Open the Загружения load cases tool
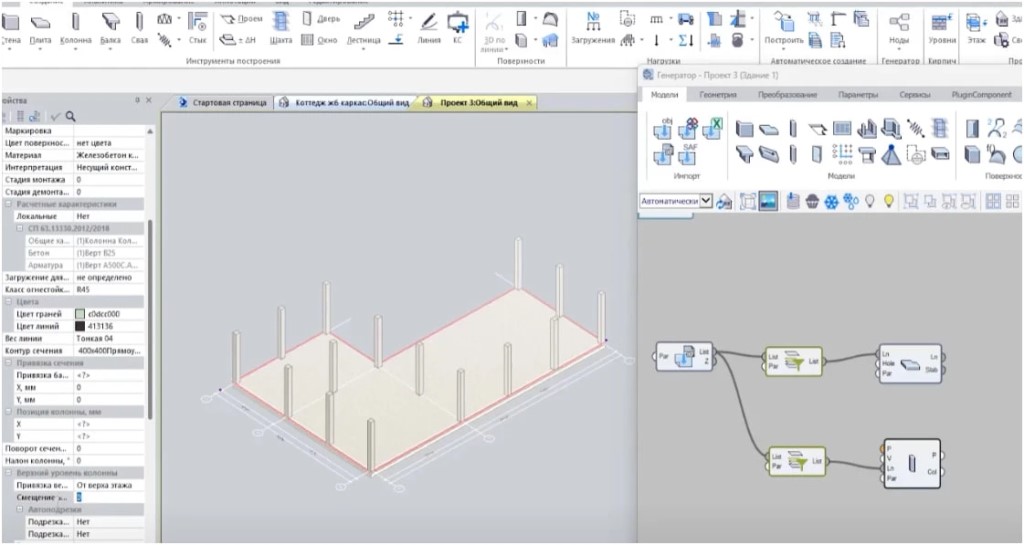 click(x=593, y=29)
